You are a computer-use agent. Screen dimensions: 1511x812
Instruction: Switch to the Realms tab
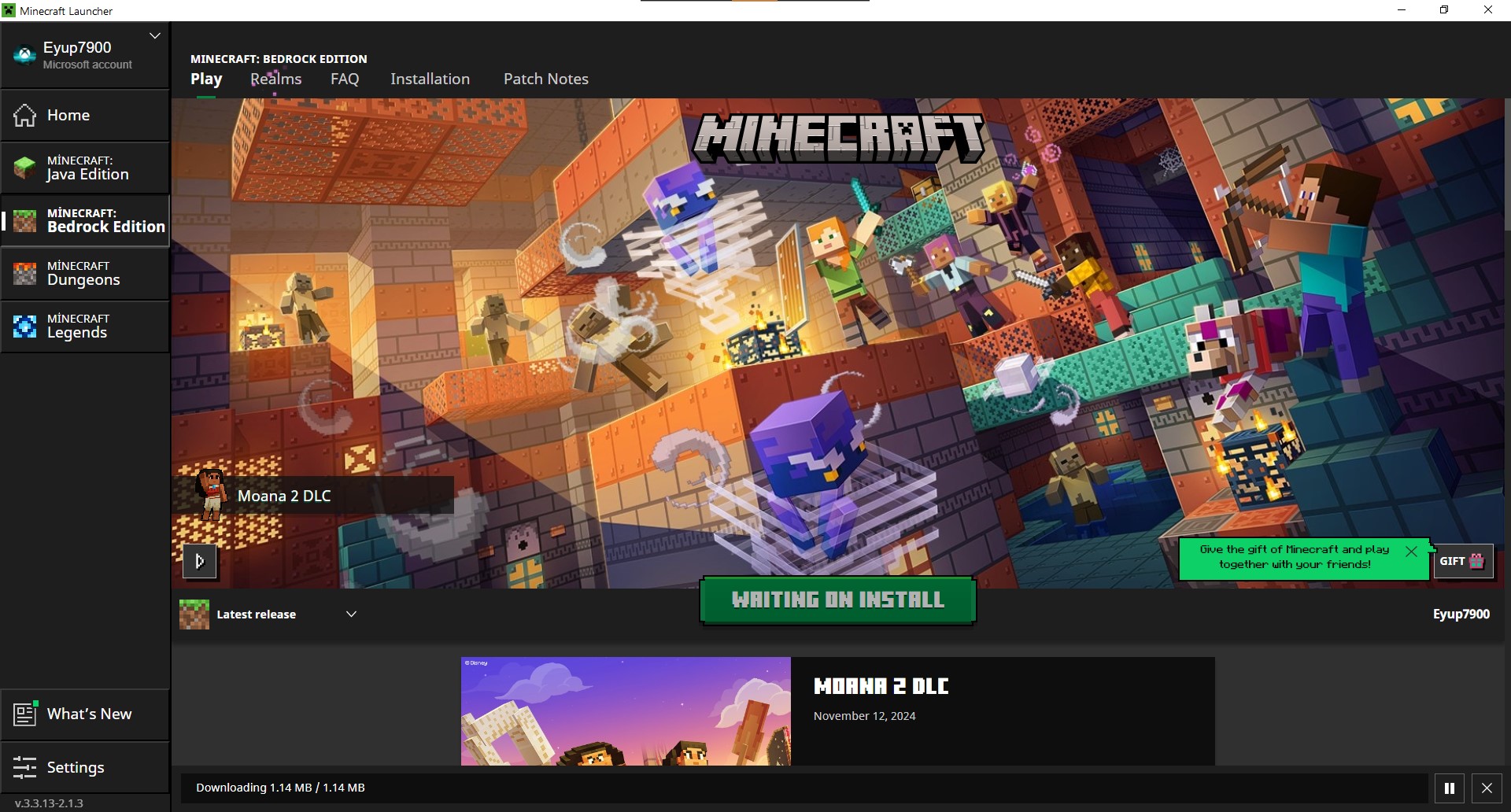click(x=275, y=79)
